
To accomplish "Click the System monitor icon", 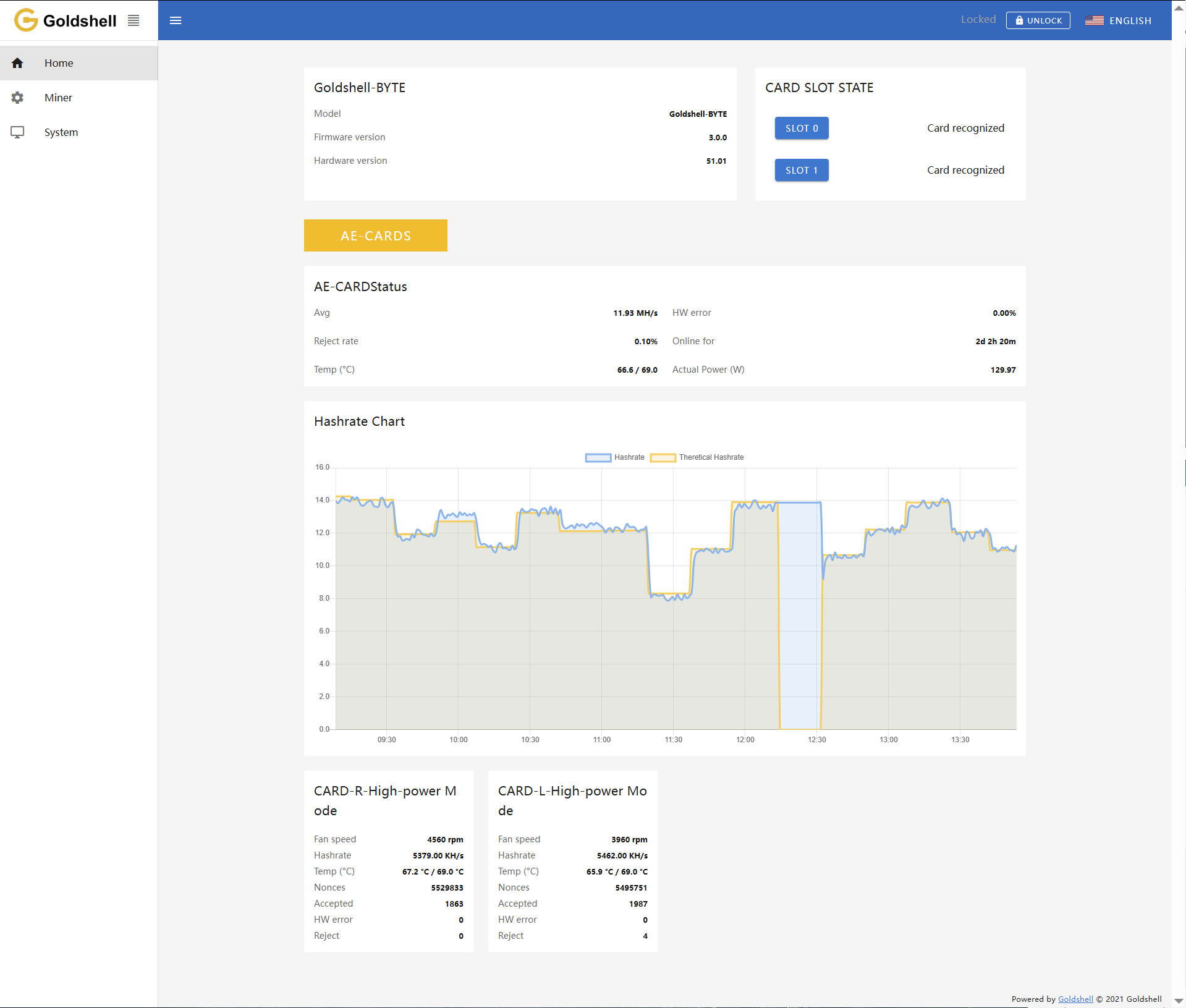I will 17,132.
